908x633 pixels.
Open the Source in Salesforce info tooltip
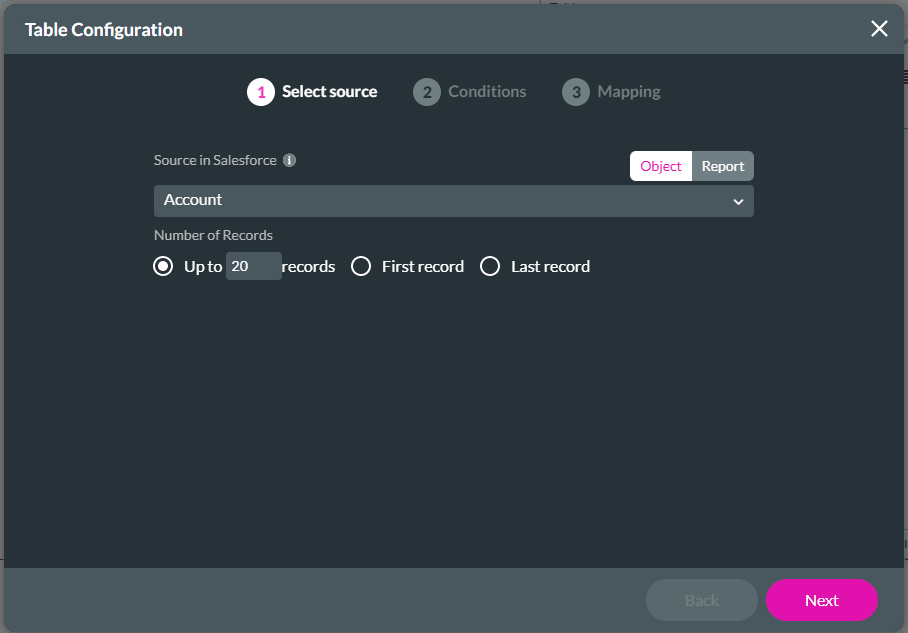tap(290, 159)
